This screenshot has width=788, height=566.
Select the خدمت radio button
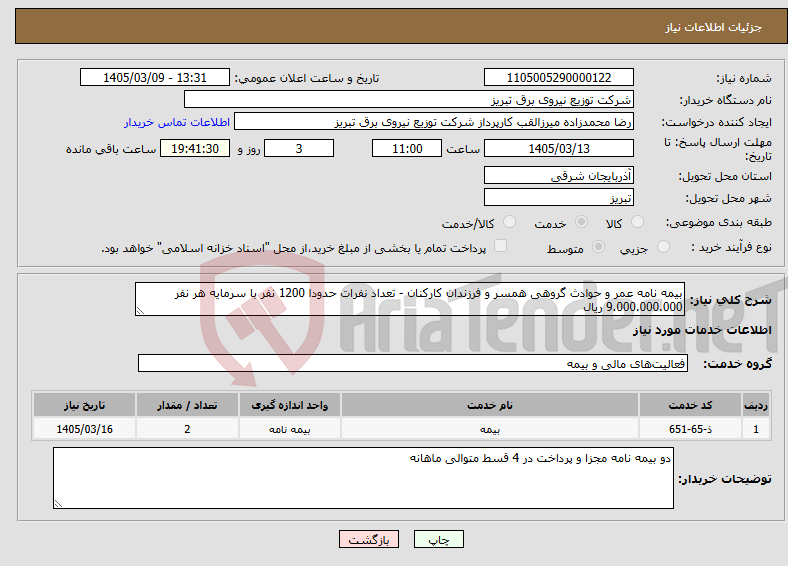coord(581,222)
